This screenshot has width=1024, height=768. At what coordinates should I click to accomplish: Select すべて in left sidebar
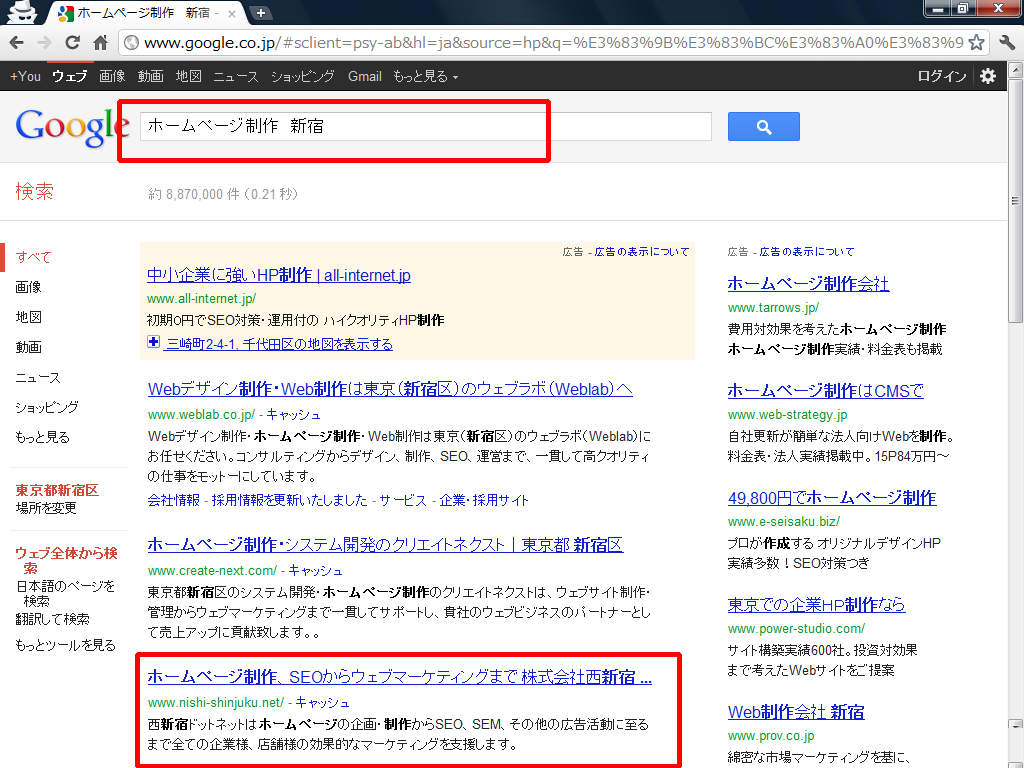point(33,257)
